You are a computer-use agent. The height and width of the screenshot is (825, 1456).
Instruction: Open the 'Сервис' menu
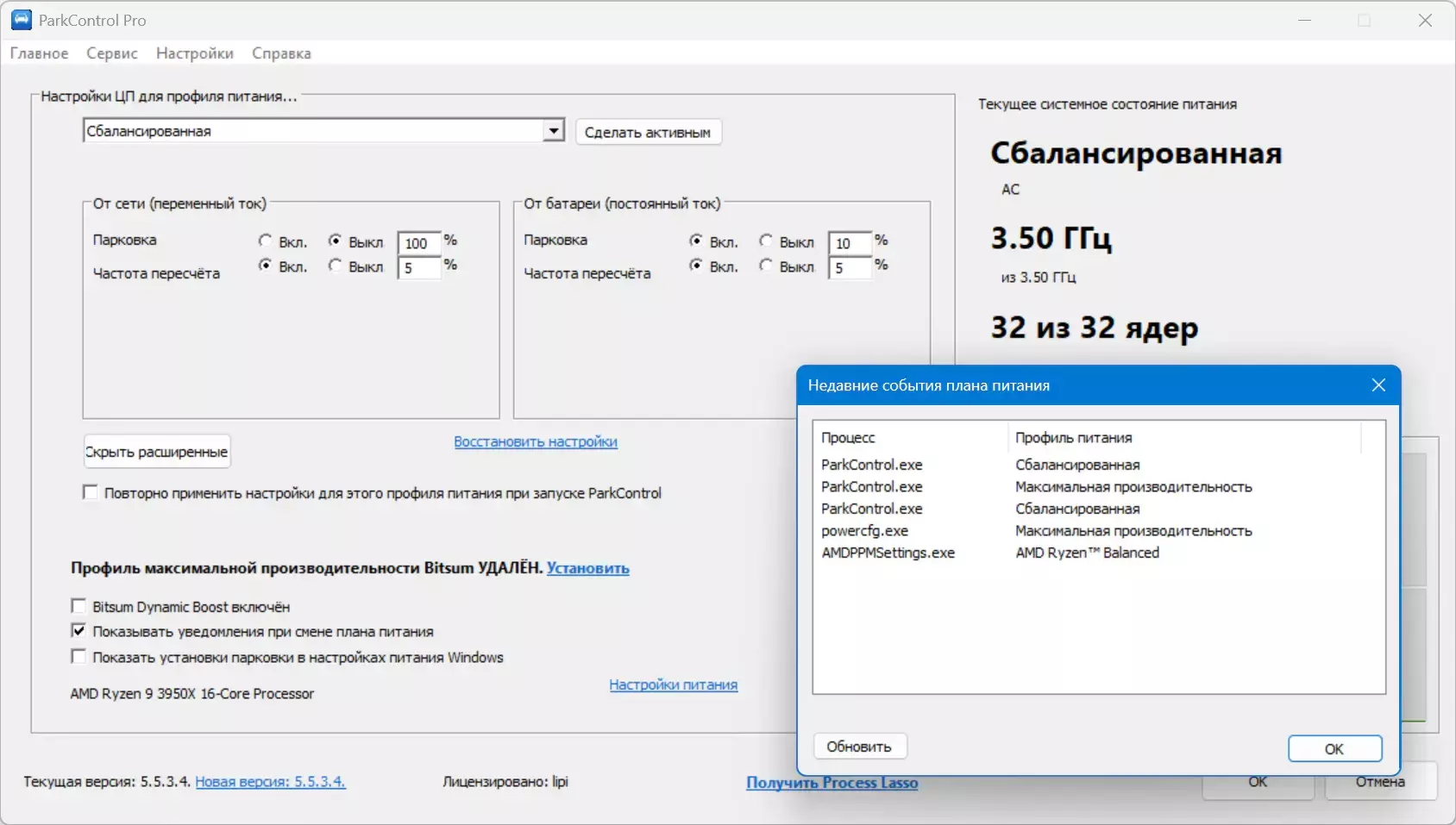[112, 53]
